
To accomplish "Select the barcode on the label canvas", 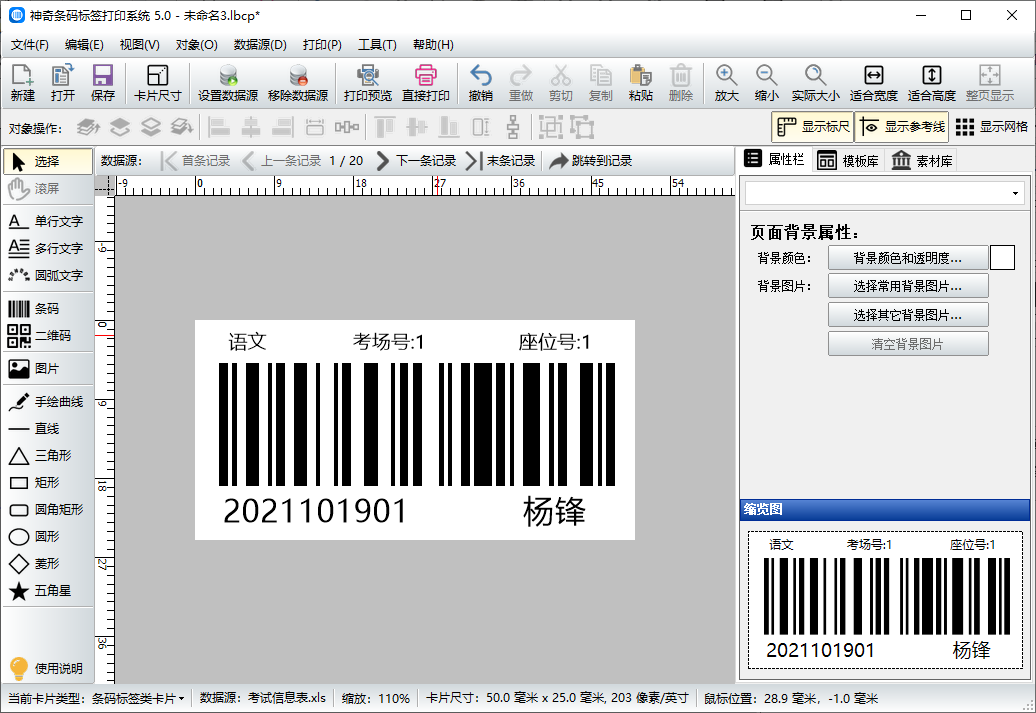I will click(417, 424).
